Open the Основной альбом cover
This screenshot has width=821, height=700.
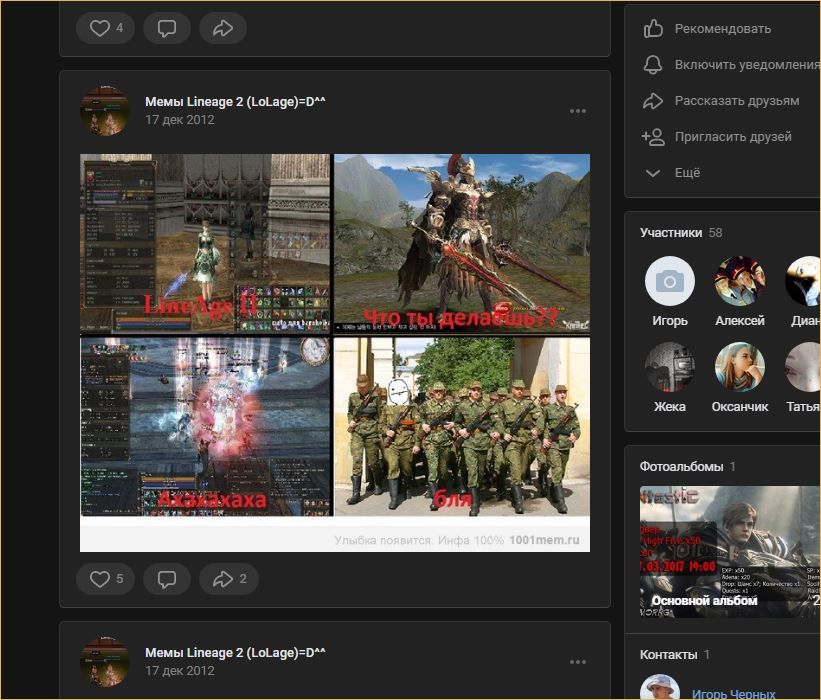pyautogui.click(x=730, y=552)
